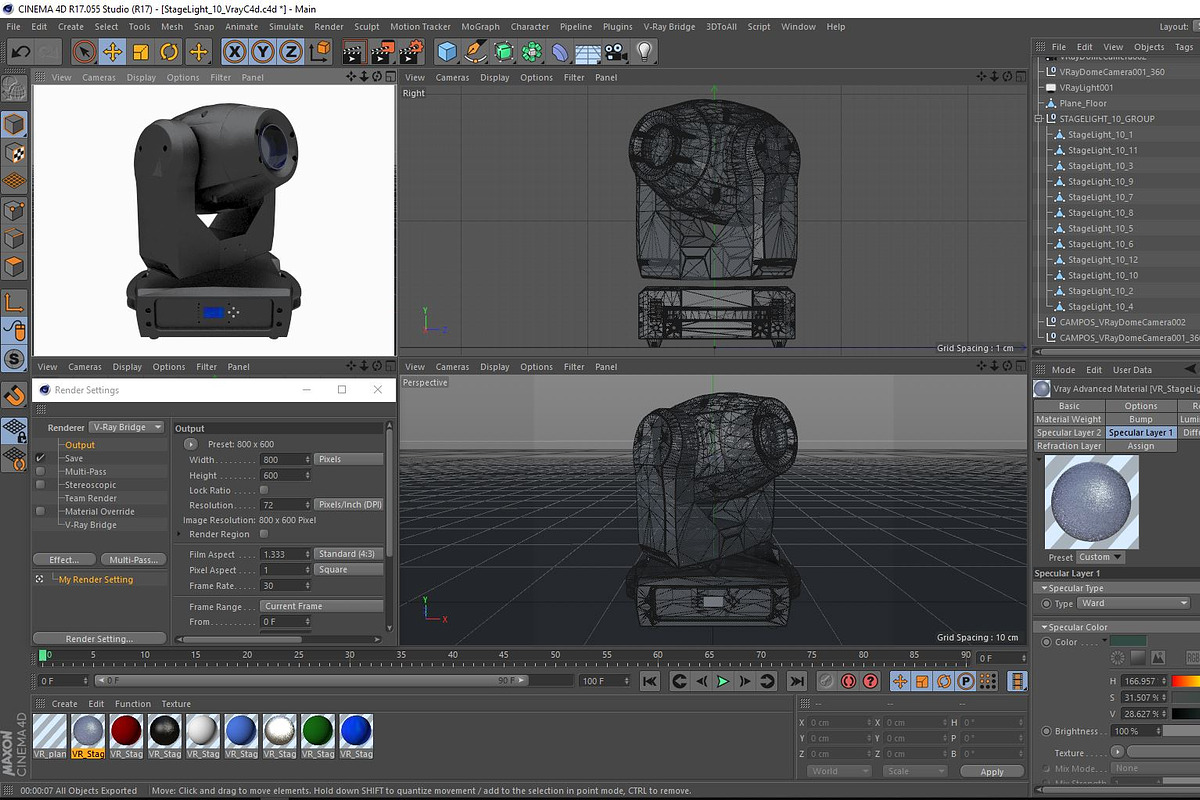Image resolution: width=1200 pixels, height=800 pixels.
Task: Open the File menu
Action: 14,27
